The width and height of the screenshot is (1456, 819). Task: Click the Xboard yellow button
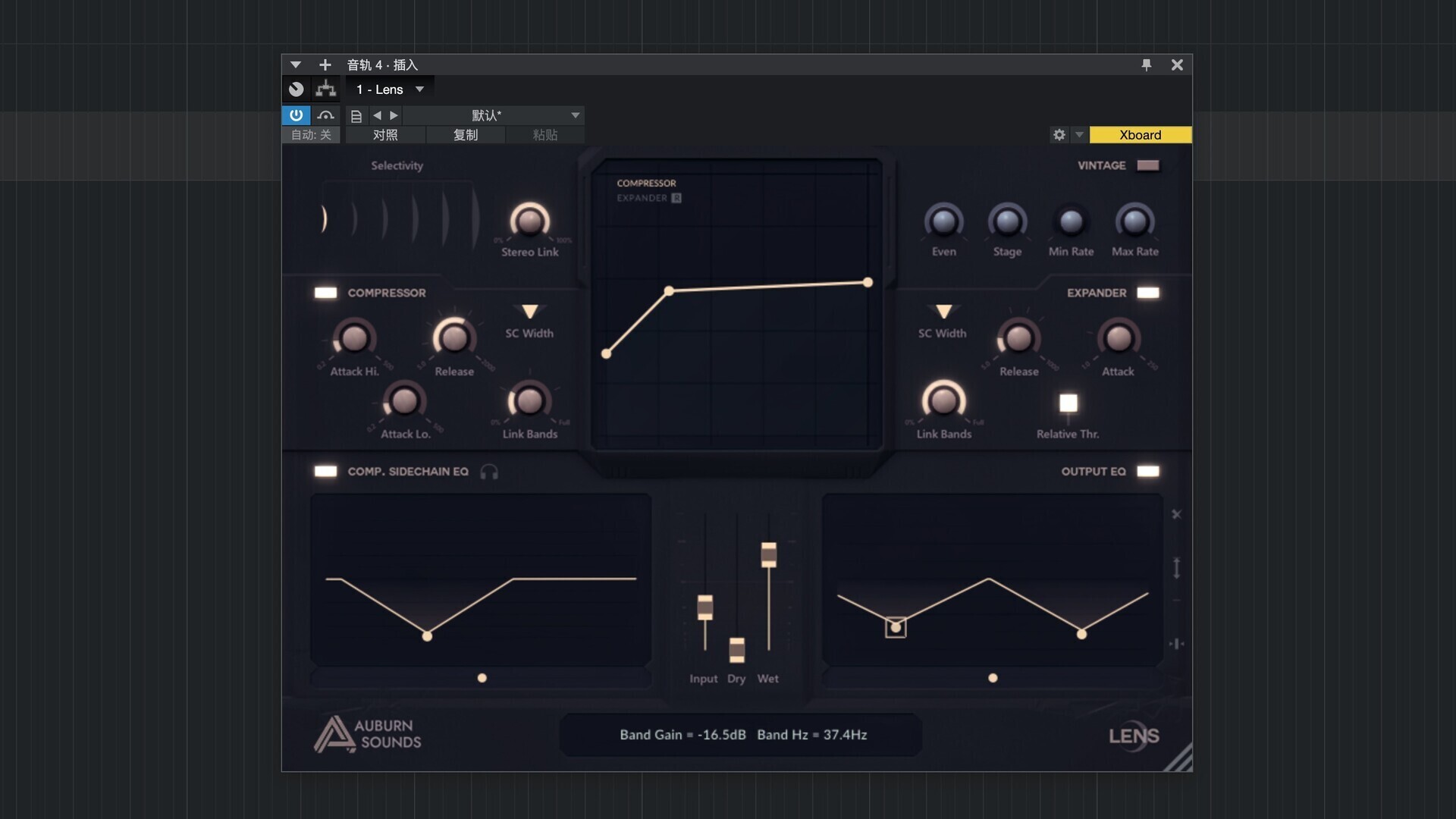point(1141,135)
